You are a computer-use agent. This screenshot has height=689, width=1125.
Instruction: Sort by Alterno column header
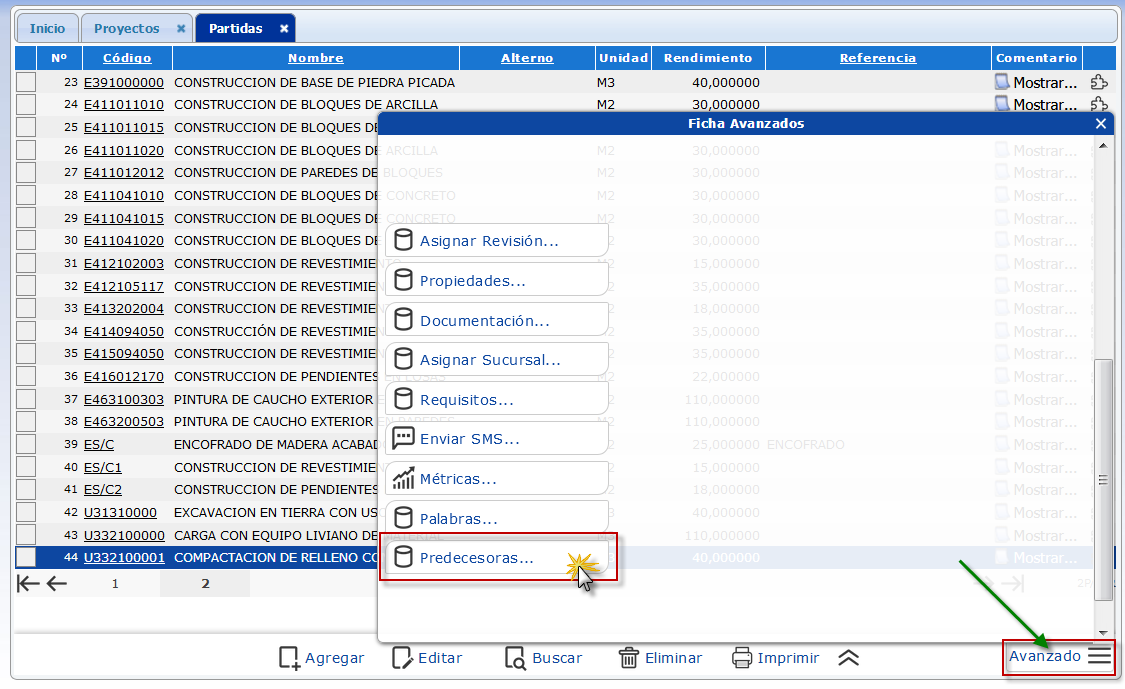527,58
